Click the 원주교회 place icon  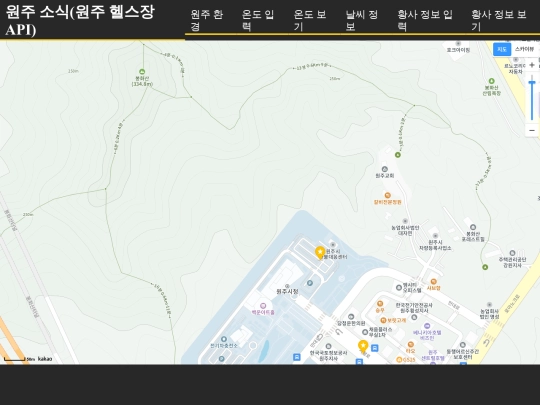coord(385,169)
